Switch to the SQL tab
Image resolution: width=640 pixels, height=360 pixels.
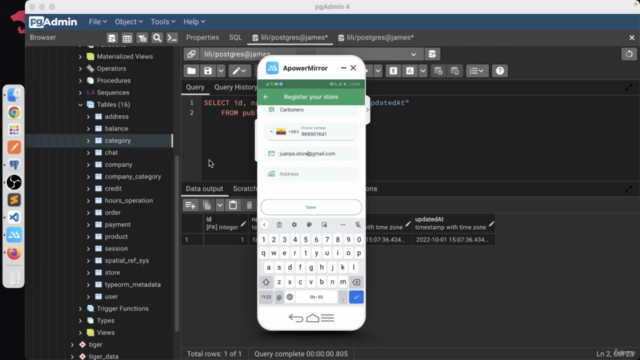(x=235, y=38)
